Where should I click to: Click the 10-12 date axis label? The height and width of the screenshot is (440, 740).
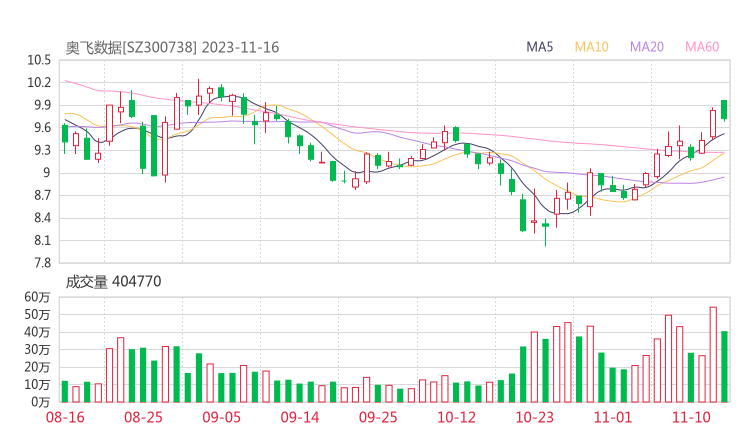point(456,417)
